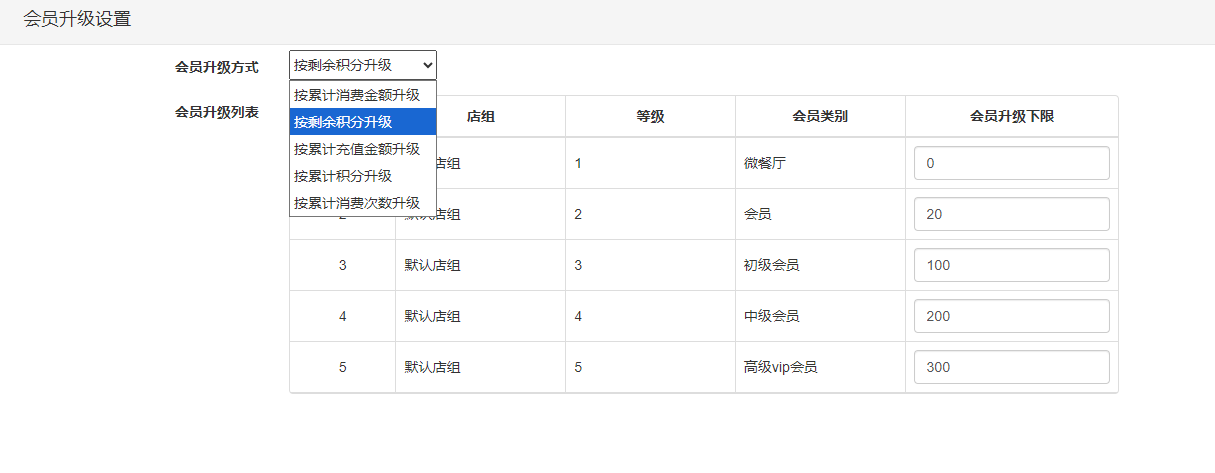Click the 会员升级下限 column header

tap(1011, 116)
